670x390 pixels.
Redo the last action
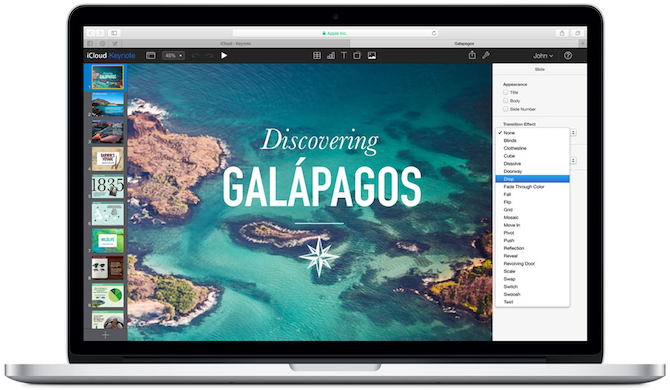[209, 56]
